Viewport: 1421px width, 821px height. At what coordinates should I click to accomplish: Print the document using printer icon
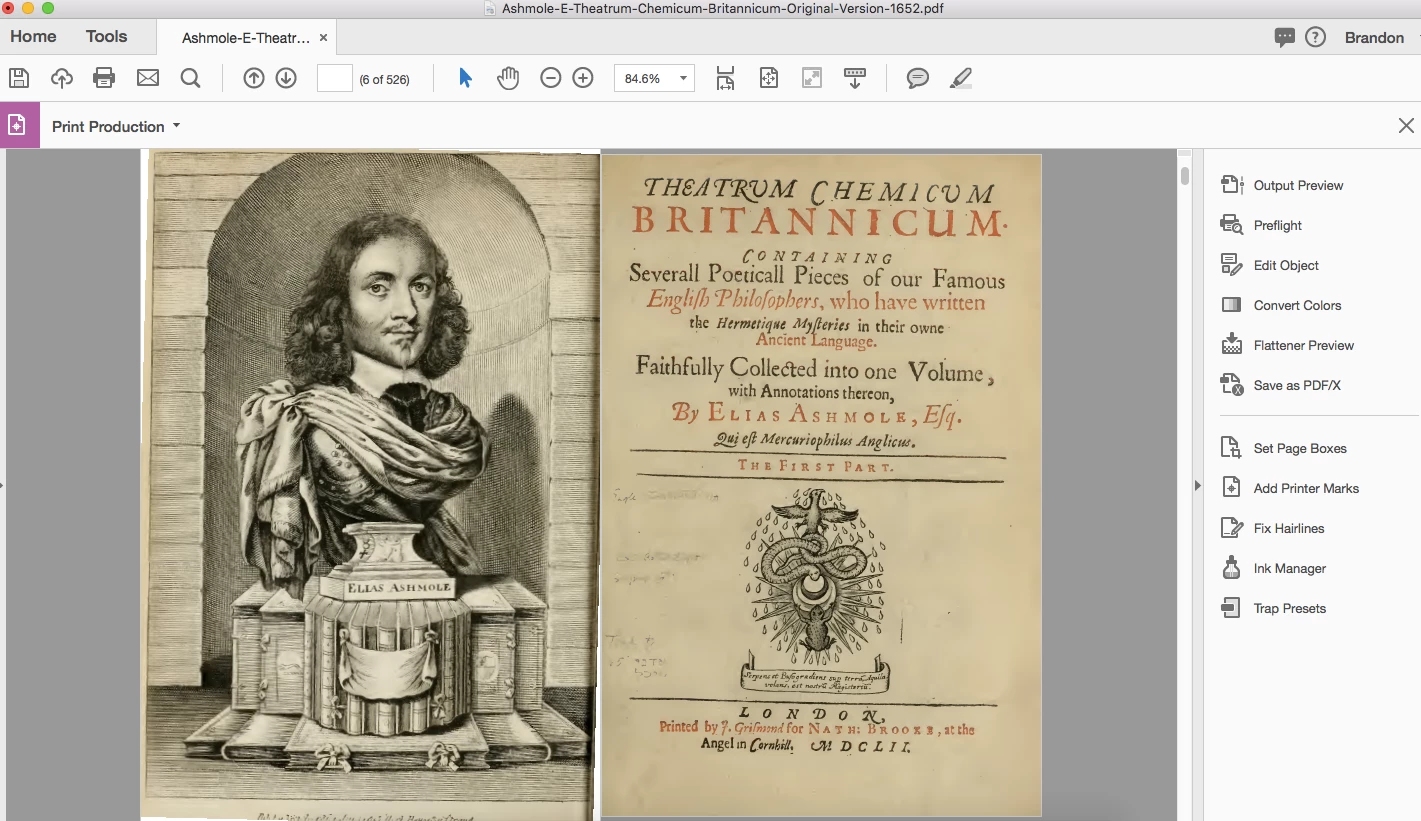point(104,78)
